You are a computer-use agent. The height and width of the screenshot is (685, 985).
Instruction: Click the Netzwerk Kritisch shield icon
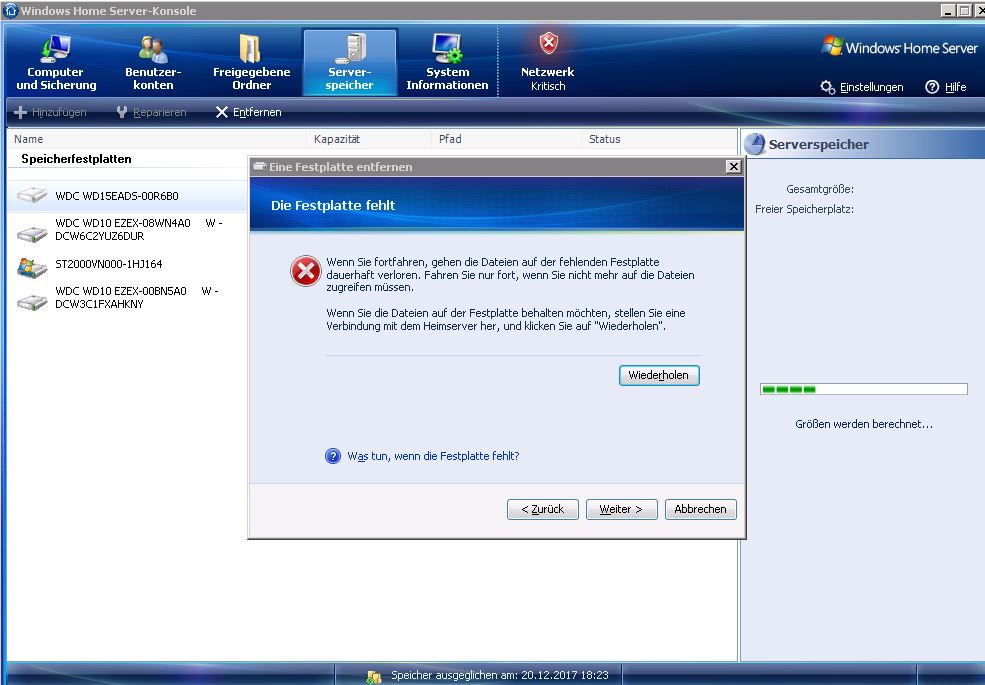[548, 44]
